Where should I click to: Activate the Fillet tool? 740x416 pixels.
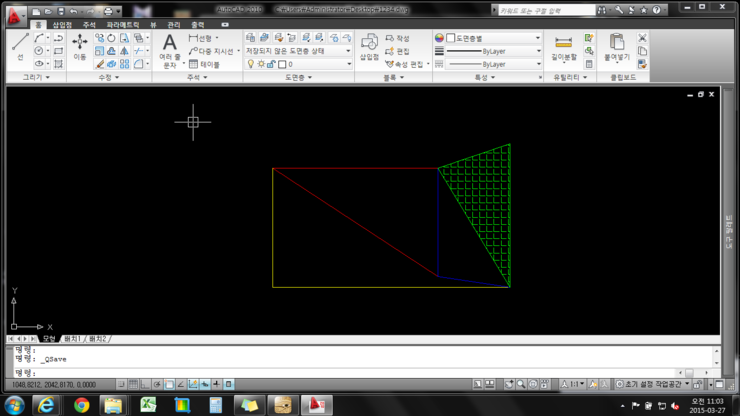(x=138, y=63)
